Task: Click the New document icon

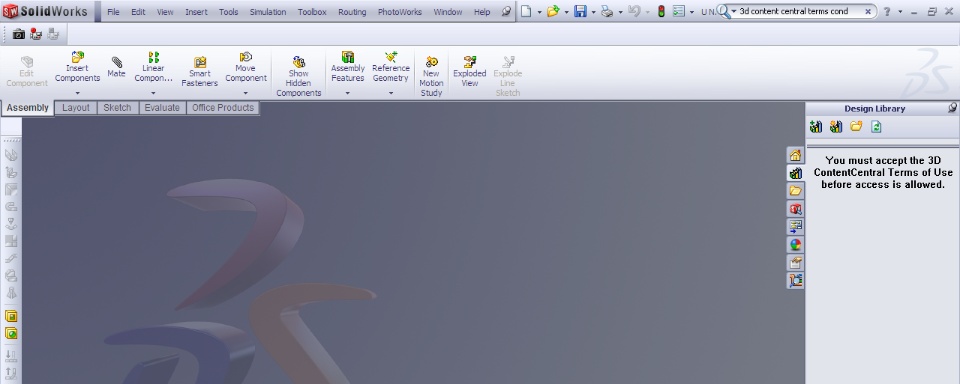Action: click(526, 11)
